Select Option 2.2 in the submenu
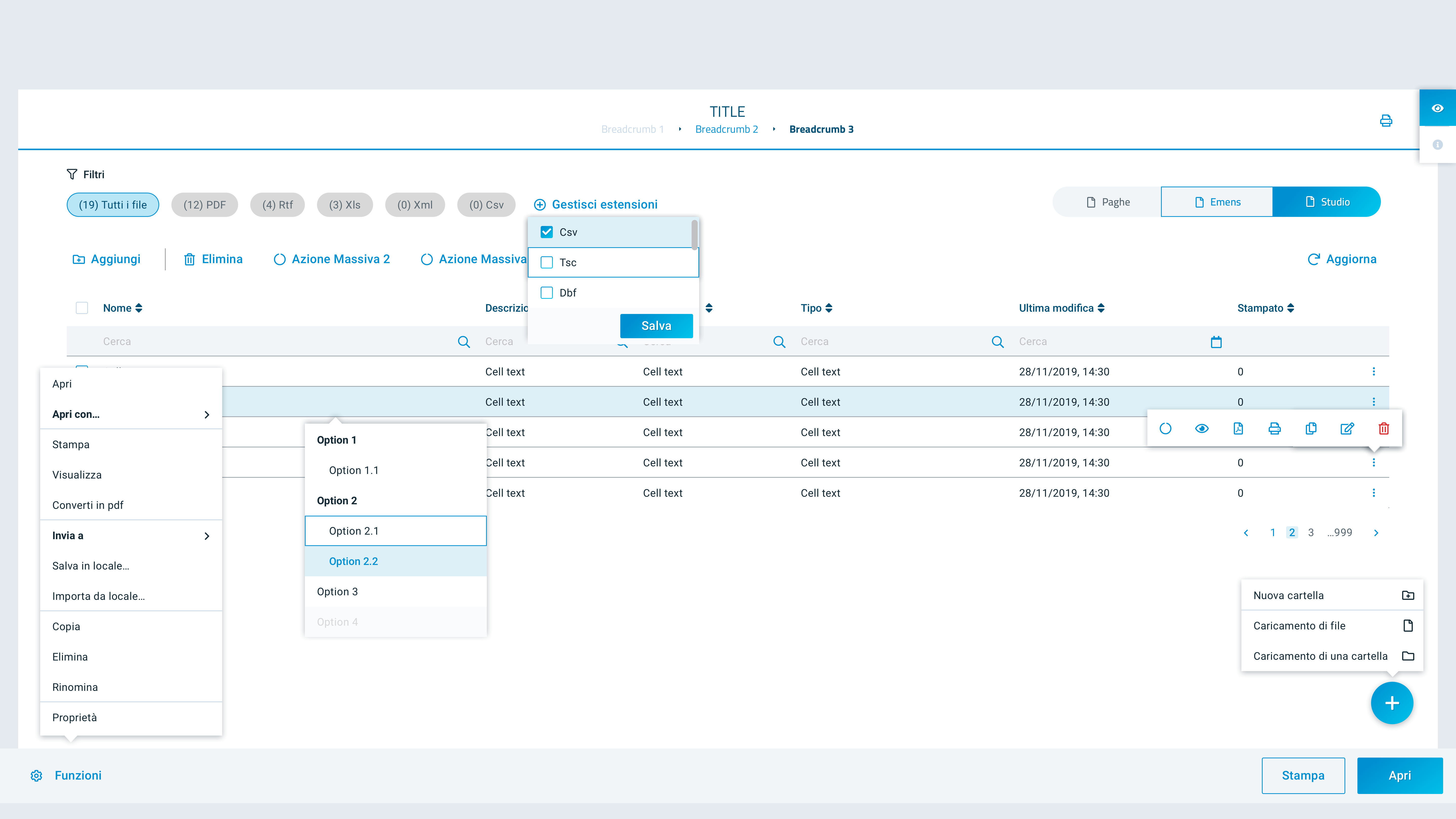 (x=396, y=561)
